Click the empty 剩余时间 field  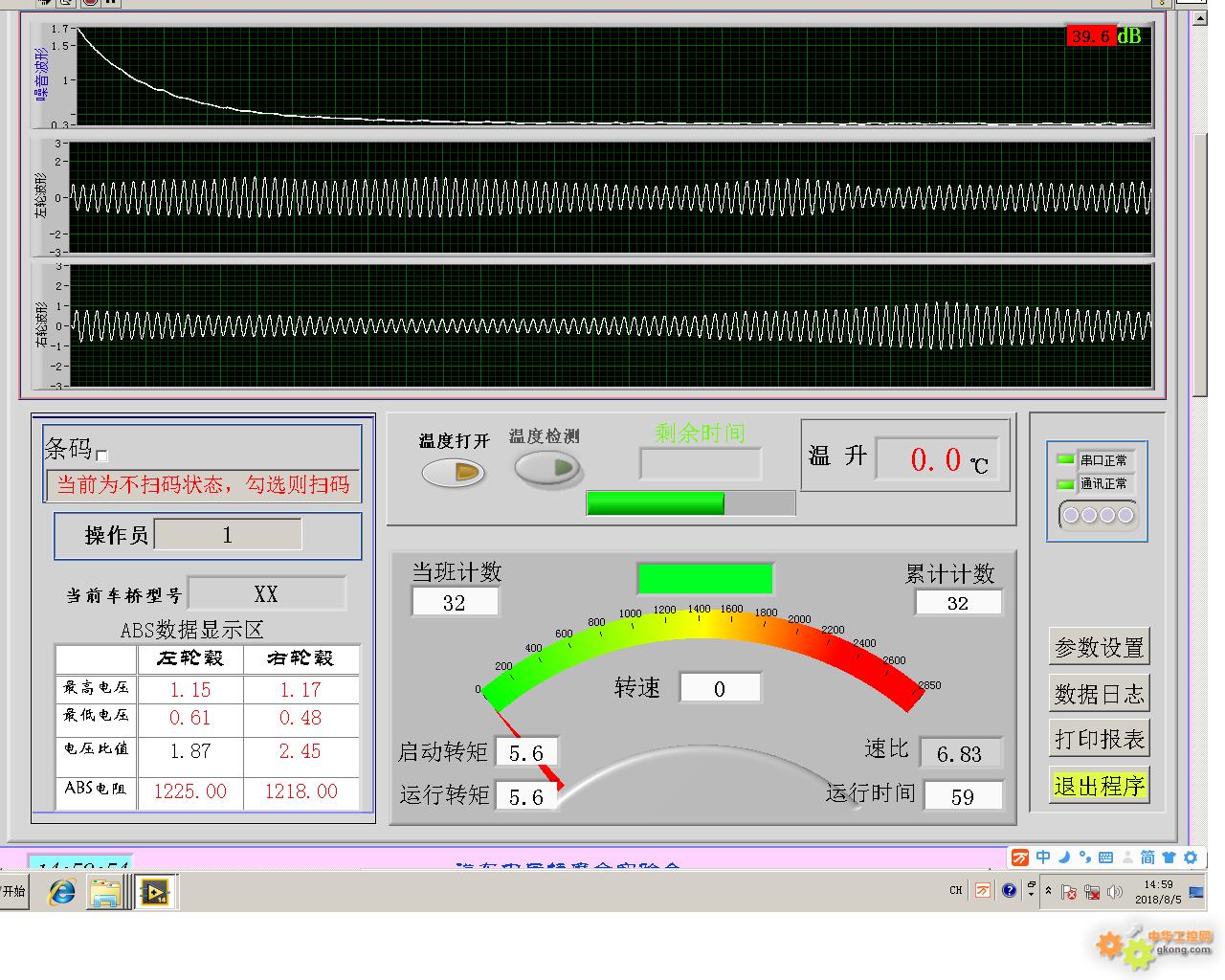click(701, 464)
